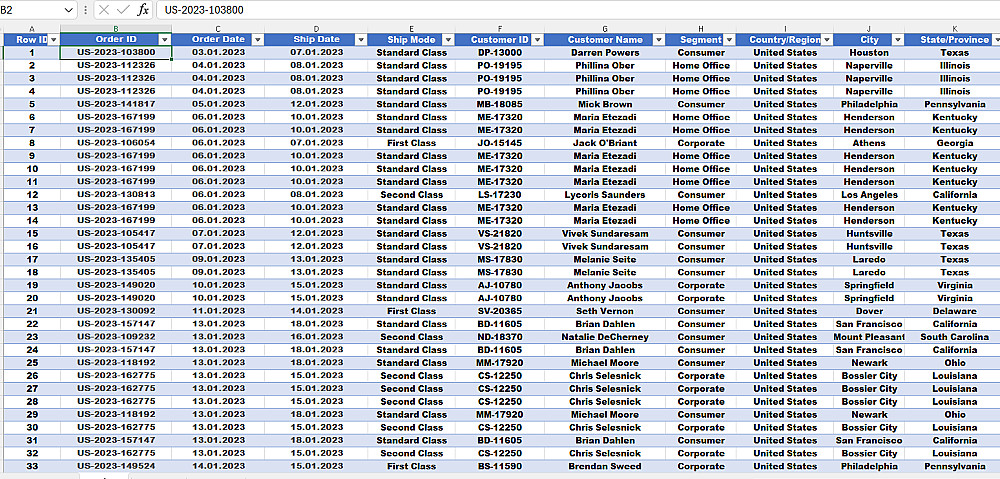Click customer name Darren Powers
Screen dimensions: 1000x479
pos(605,53)
